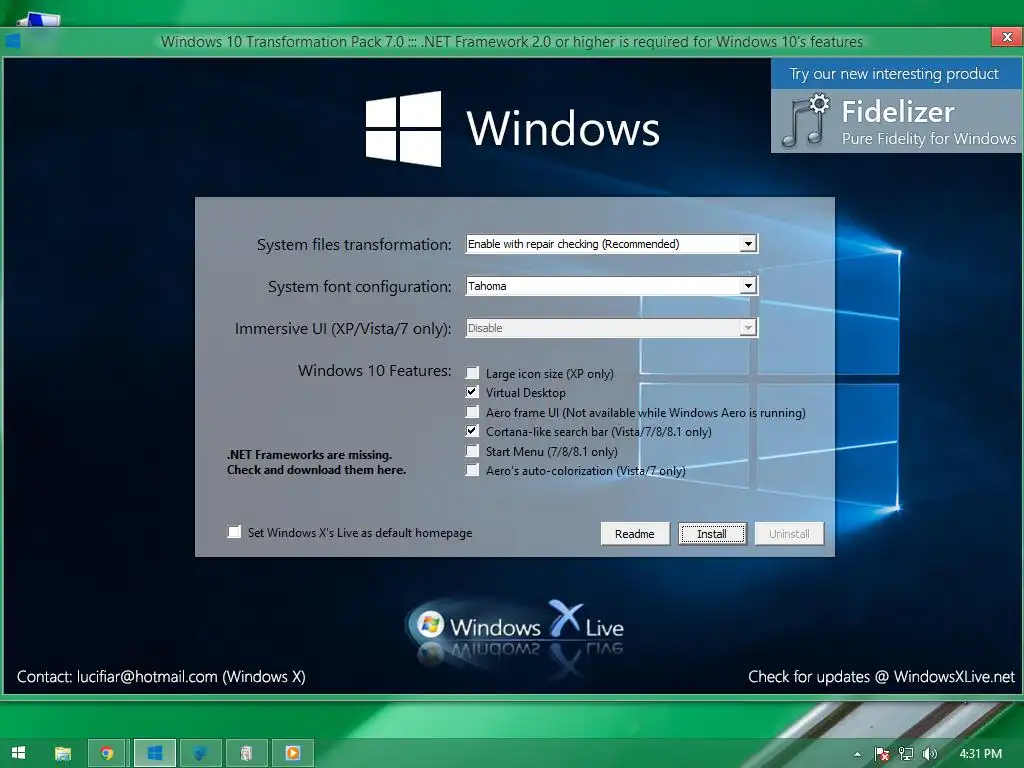1024x768 pixels.
Task: Start the Install button
Action: [712, 534]
